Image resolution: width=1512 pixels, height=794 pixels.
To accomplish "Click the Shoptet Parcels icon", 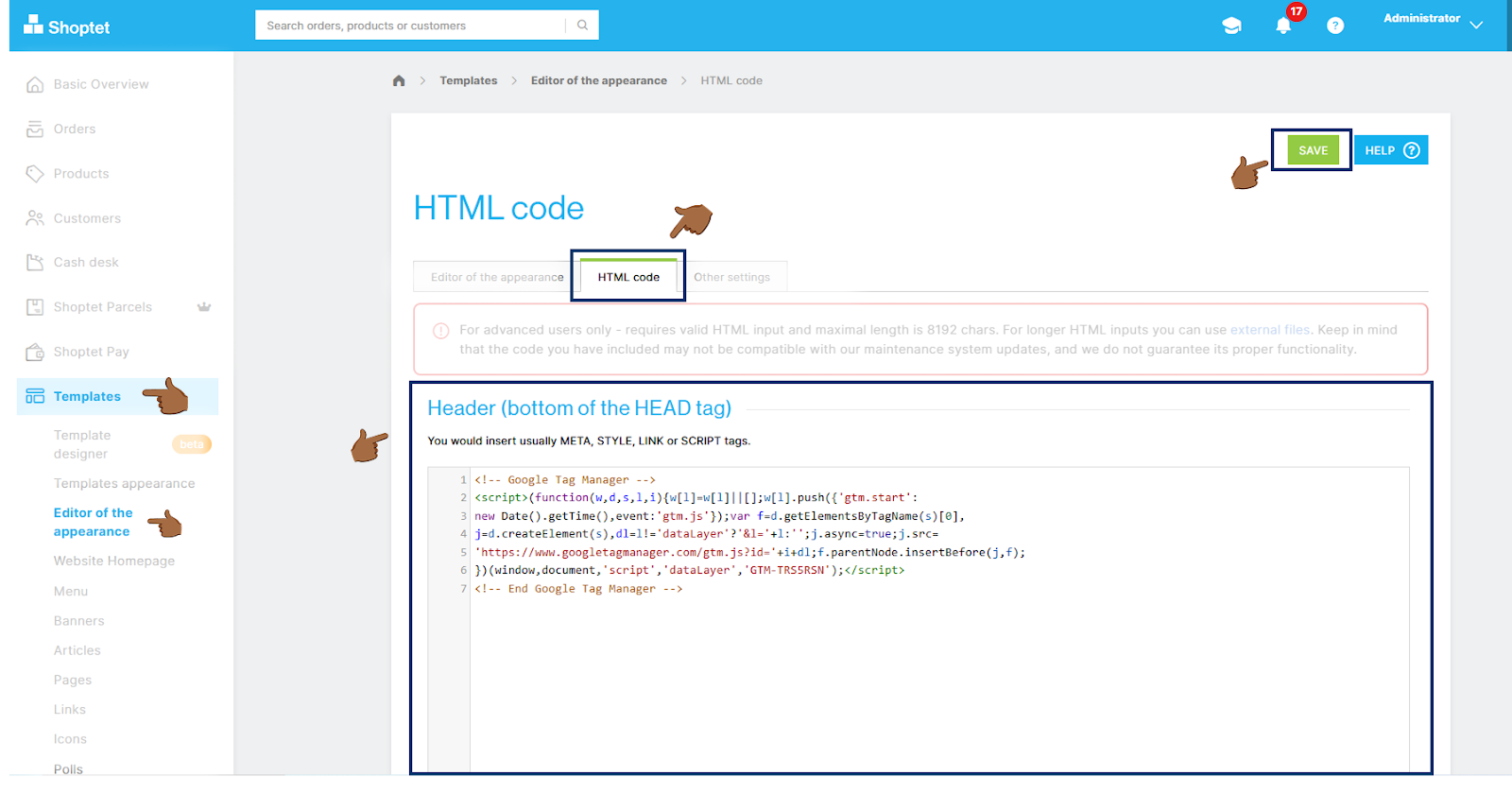I will point(35,306).
